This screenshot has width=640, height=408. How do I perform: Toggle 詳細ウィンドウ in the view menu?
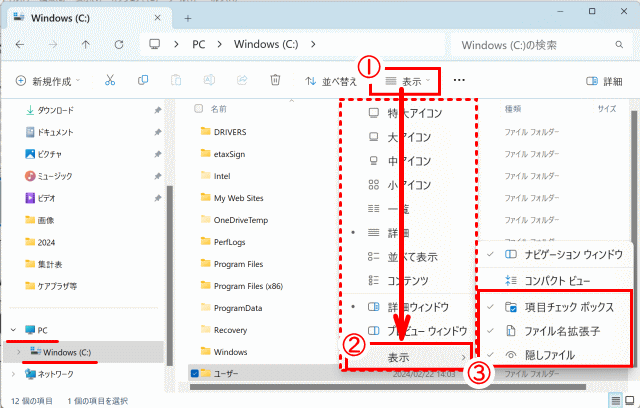[x=408, y=307]
